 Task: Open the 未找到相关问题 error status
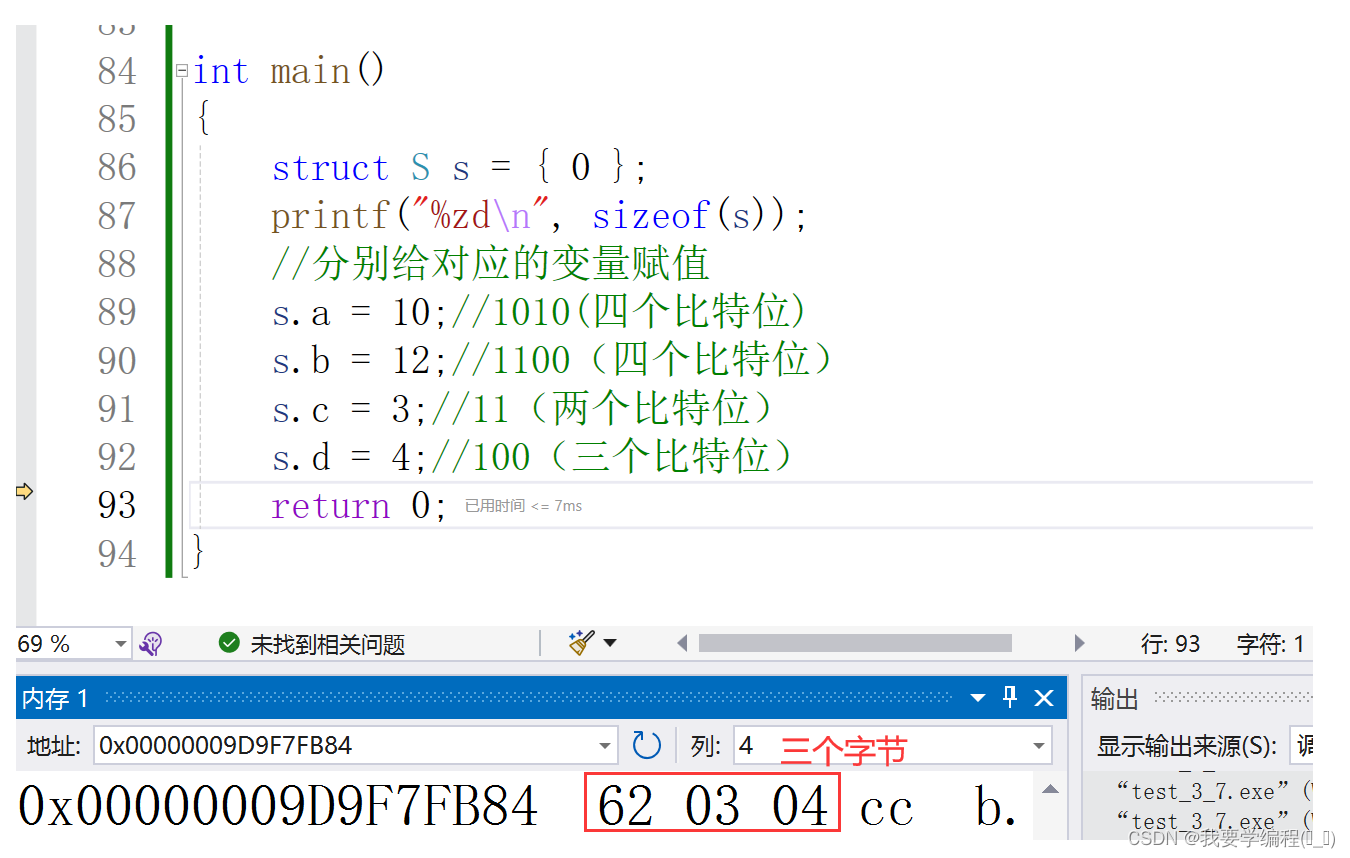(327, 644)
